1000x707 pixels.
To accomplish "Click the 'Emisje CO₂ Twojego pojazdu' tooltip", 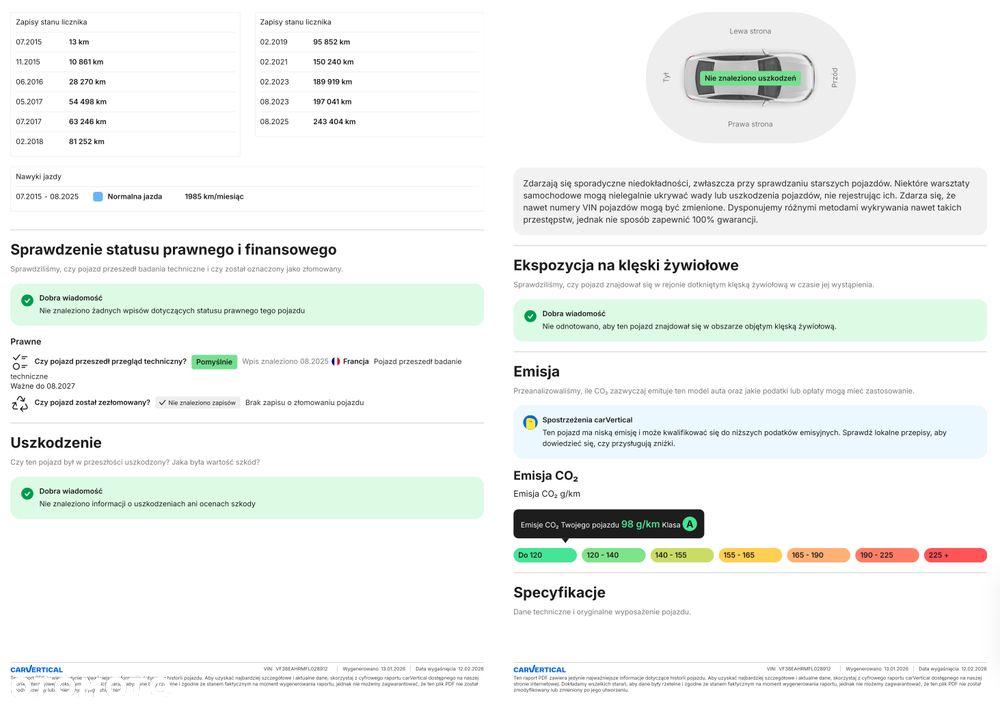I will click(608, 524).
